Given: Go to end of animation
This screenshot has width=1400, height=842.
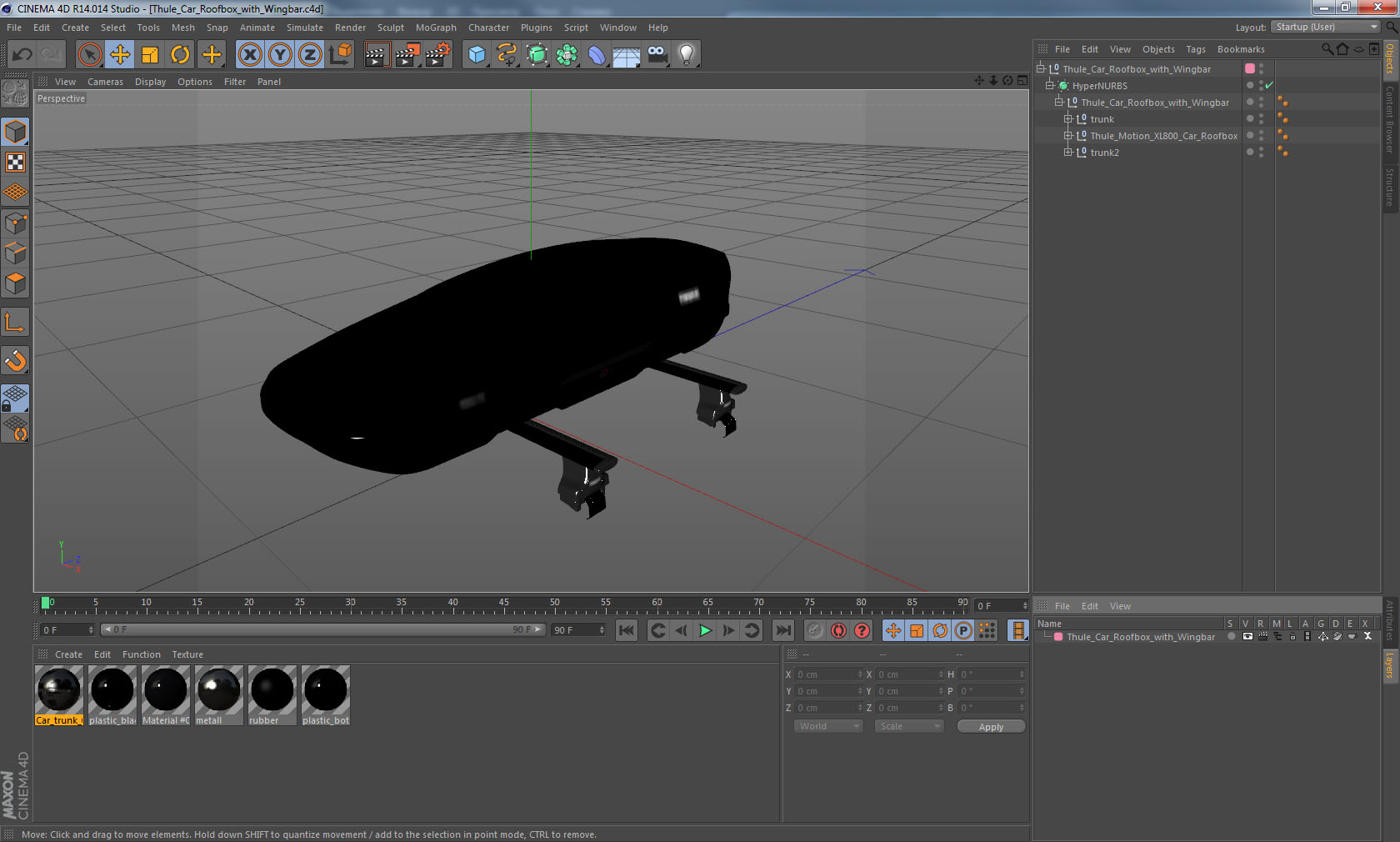Looking at the screenshot, I should tap(783, 630).
